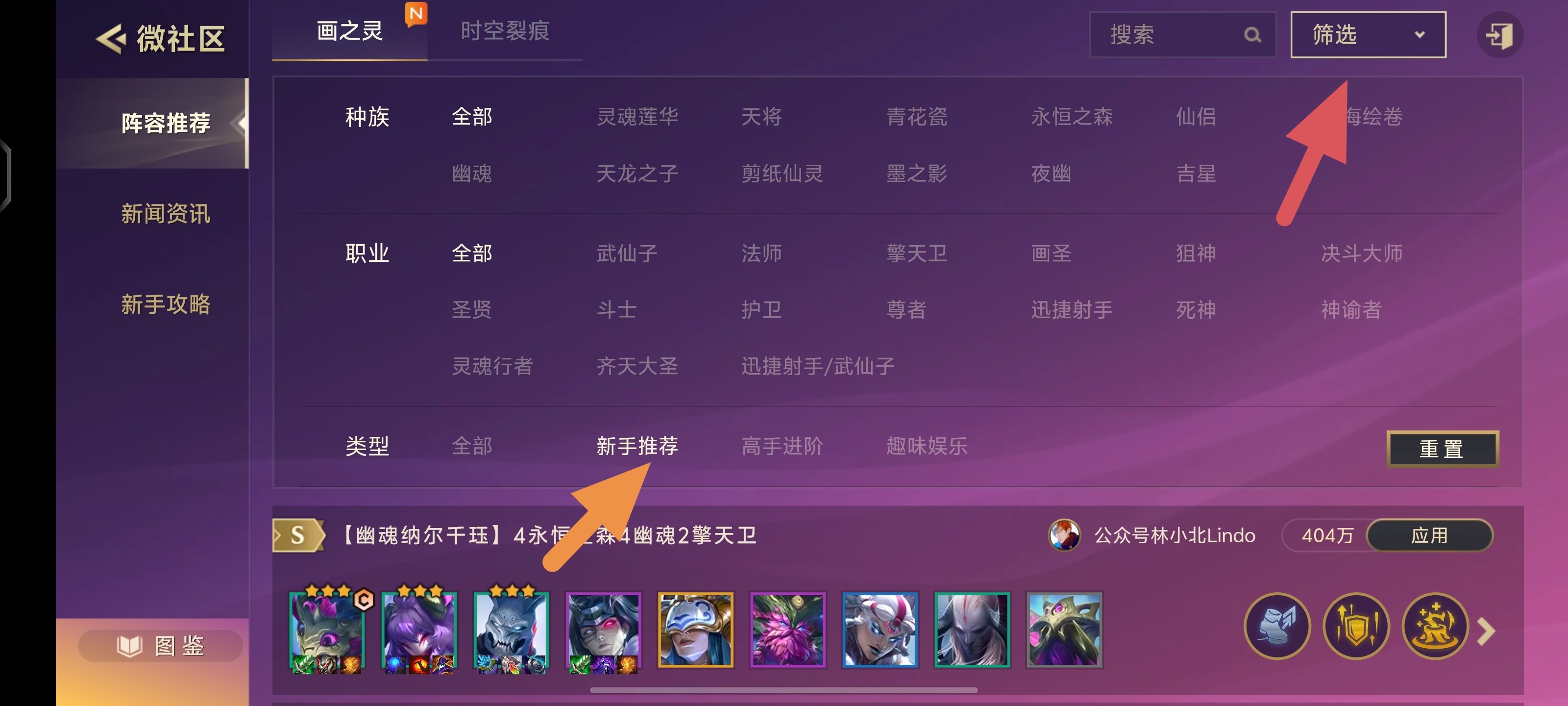Click the horizontal scrollbar under champions

784,690
